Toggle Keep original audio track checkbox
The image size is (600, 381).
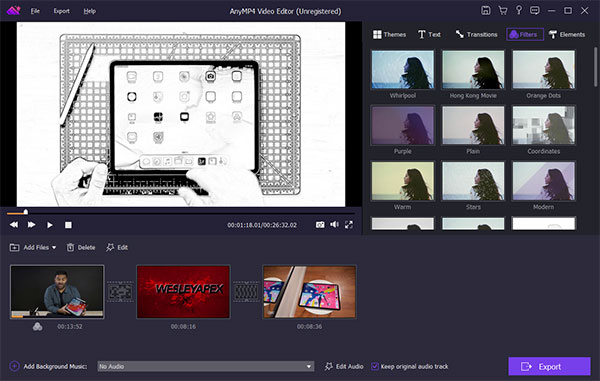(375, 366)
